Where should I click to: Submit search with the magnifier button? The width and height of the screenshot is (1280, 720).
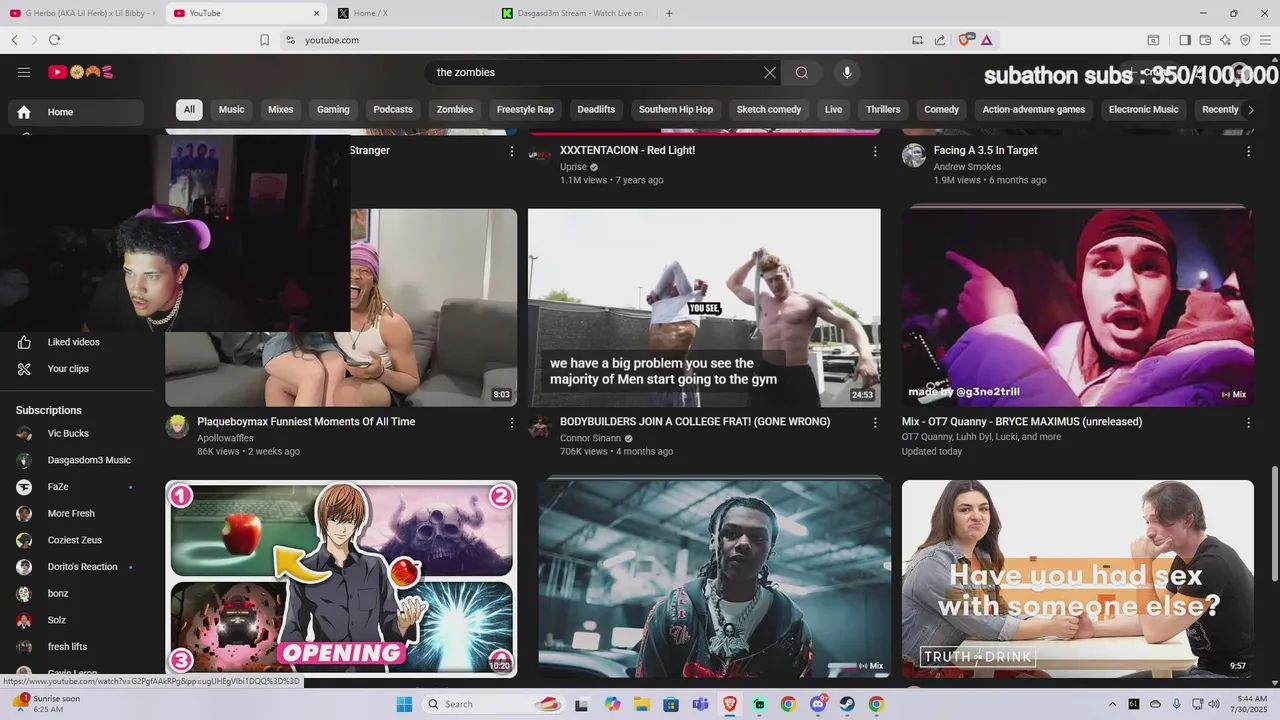point(802,72)
